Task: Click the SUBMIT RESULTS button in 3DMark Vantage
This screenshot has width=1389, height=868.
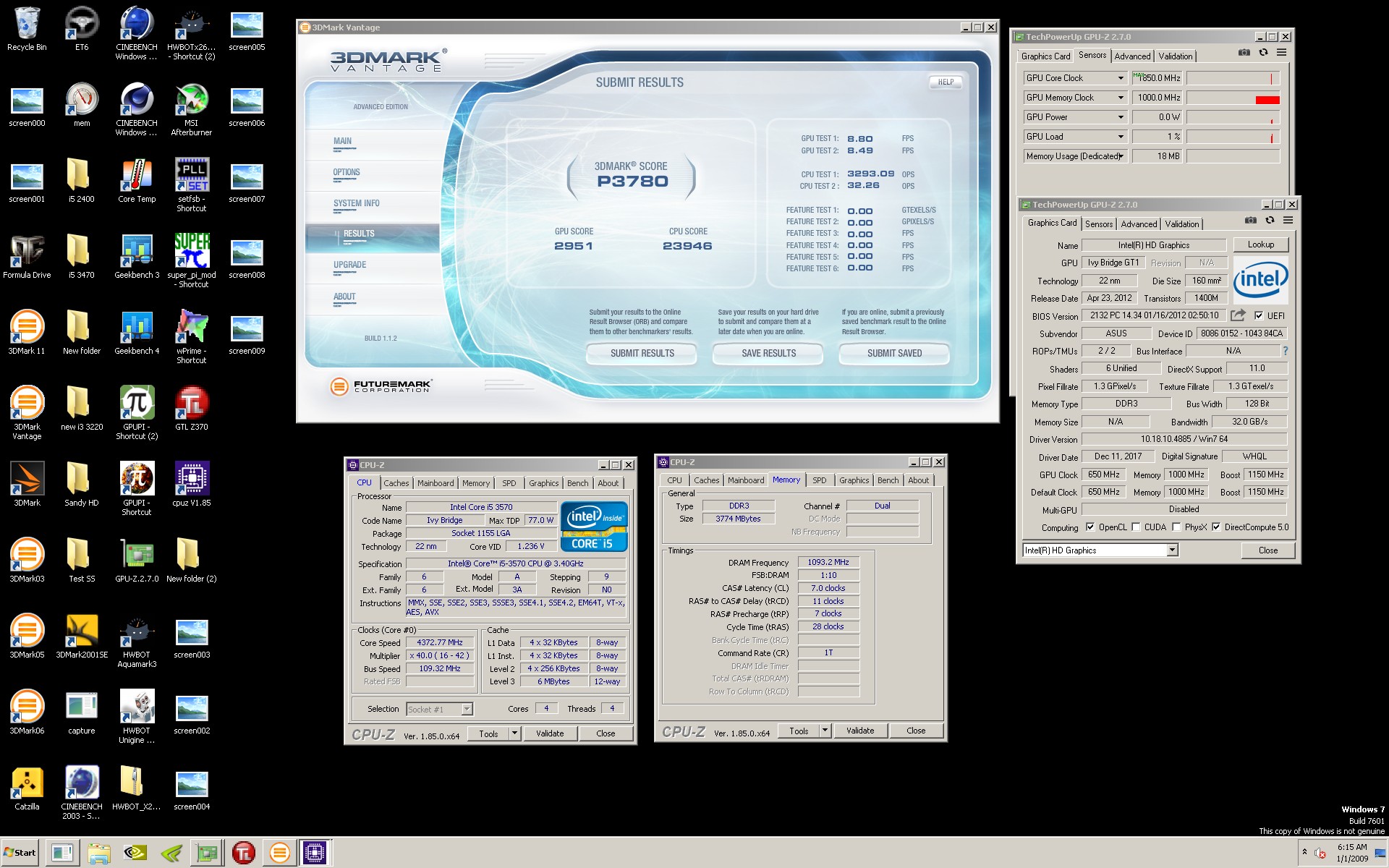Action: (642, 353)
